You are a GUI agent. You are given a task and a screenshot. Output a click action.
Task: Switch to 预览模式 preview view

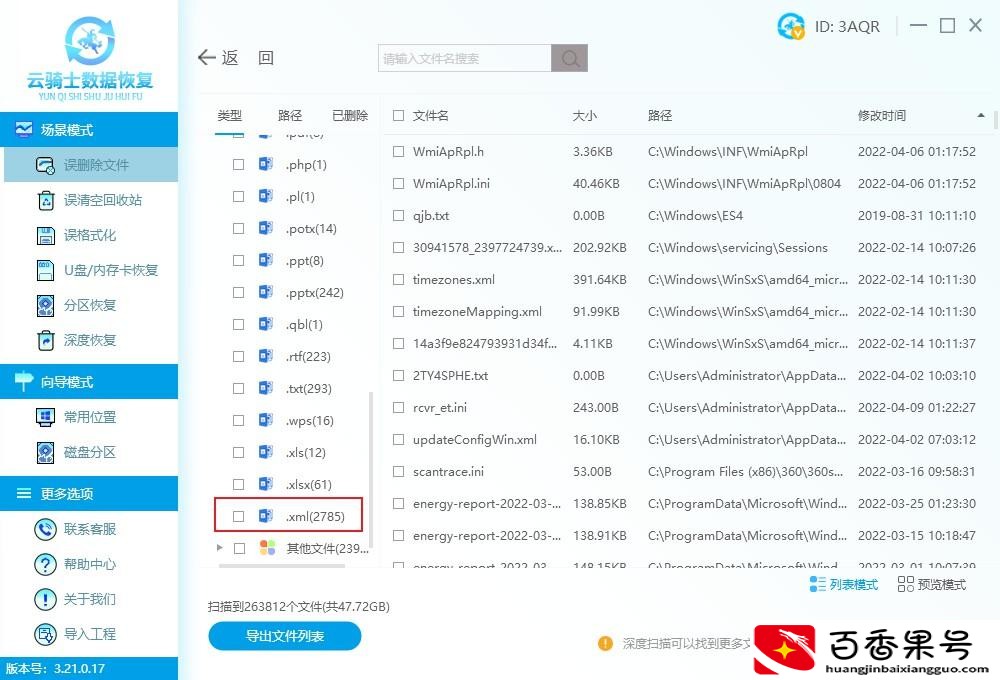point(932,584)
